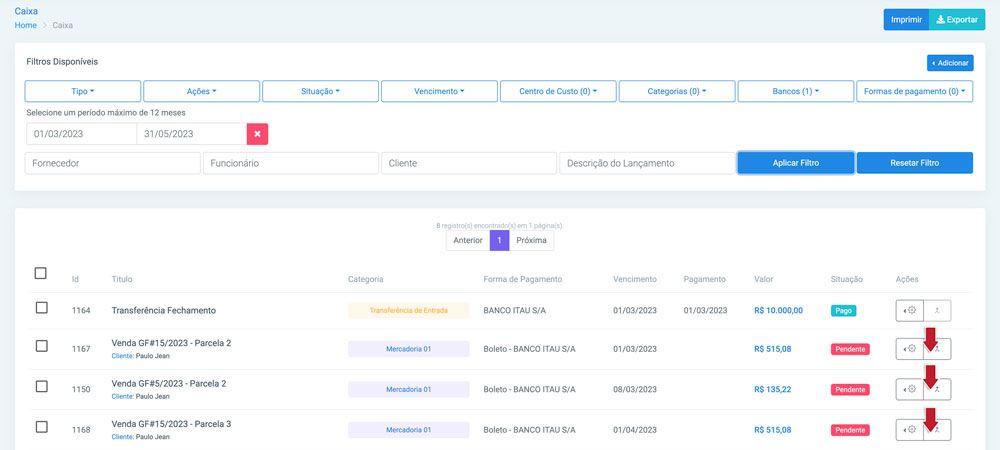Open gear actions menu for row 1150
1000x450 pixels.
909,389
